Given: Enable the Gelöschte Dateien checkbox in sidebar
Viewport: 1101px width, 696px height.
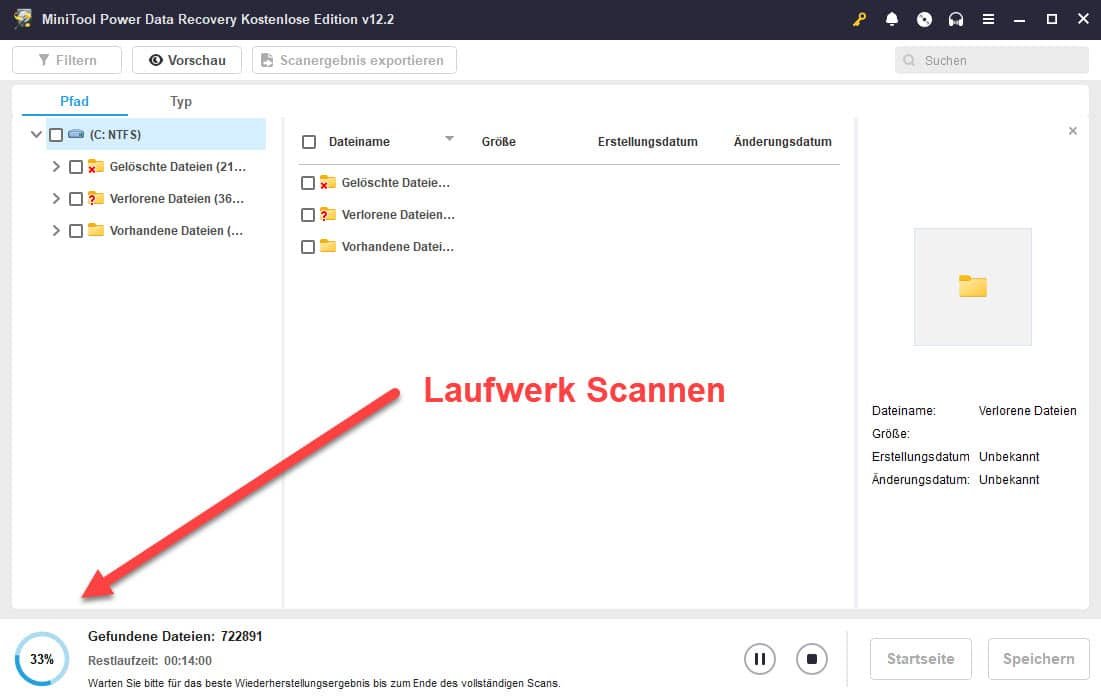Looking at the screenshot, I should 75,166.
